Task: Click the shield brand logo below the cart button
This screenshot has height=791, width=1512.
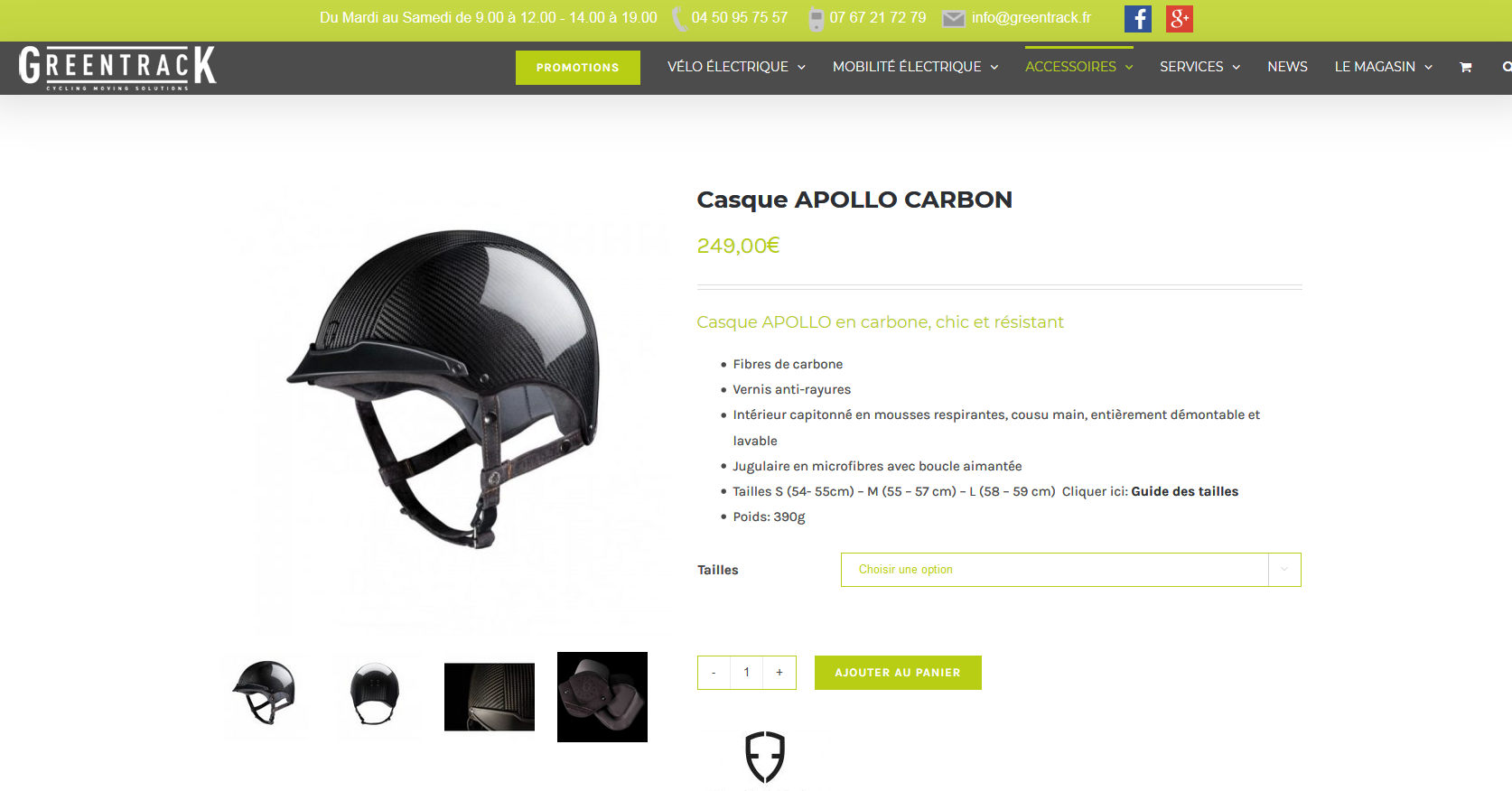Action: tap(764, 757)
